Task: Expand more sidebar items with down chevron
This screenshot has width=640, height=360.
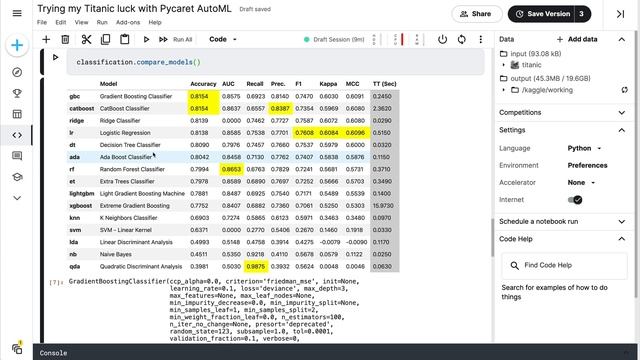Action: (17, 198)
